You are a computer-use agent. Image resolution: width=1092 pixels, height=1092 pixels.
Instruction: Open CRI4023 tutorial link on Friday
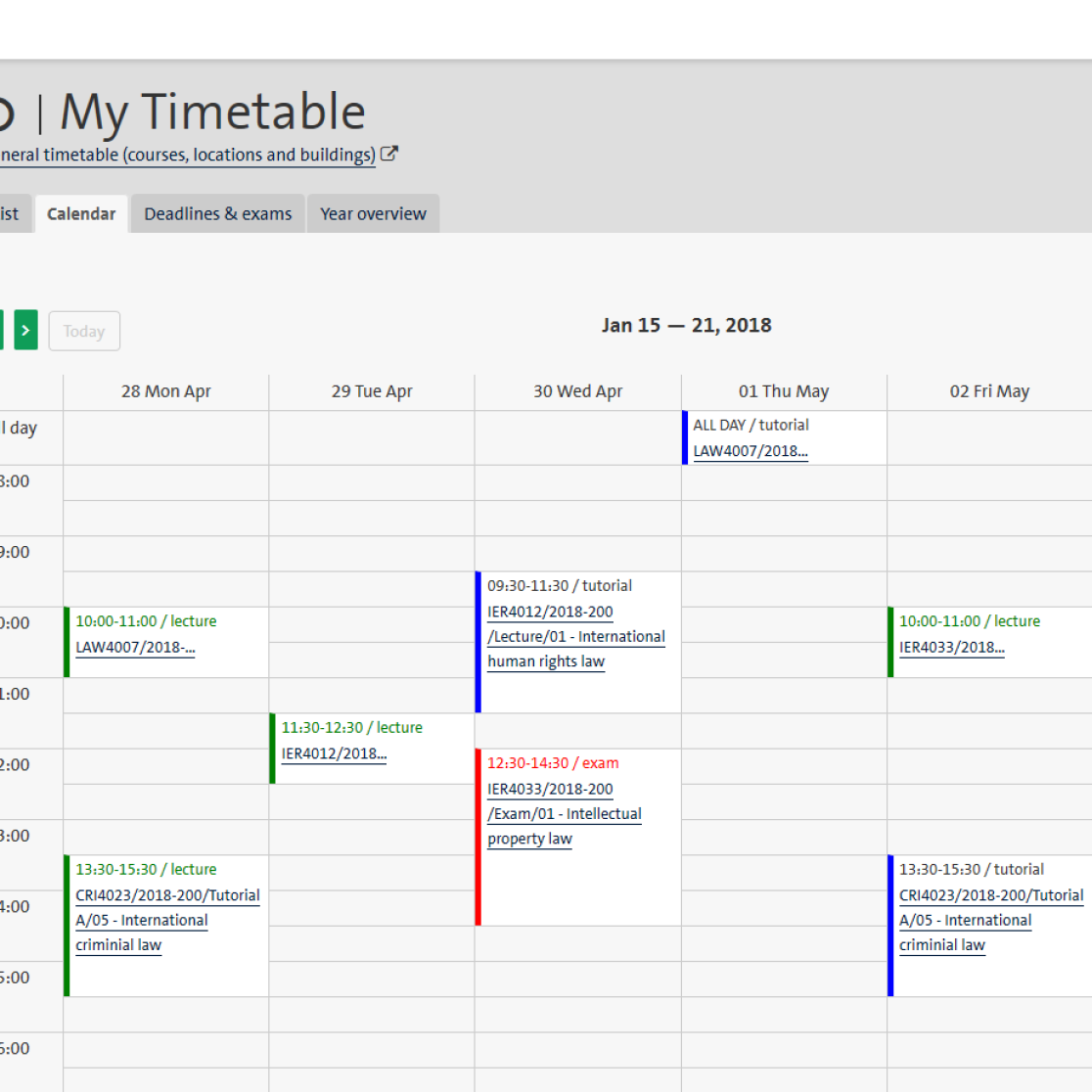991,920
